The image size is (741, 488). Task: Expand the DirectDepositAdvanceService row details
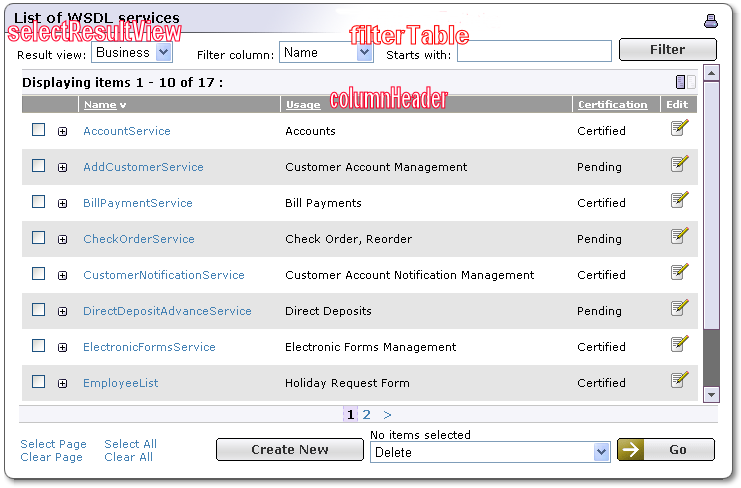pos(62,312)
